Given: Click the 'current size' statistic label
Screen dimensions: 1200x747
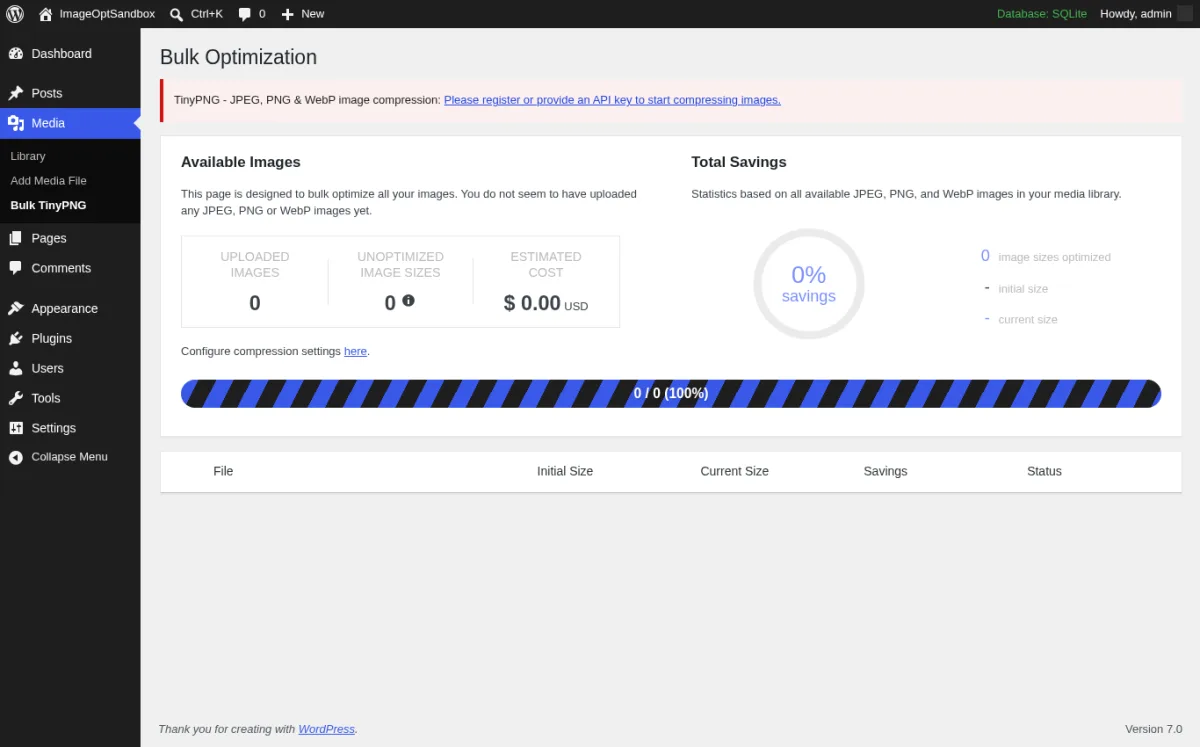Looking at the screenshot, I should tap(1028, 319).
